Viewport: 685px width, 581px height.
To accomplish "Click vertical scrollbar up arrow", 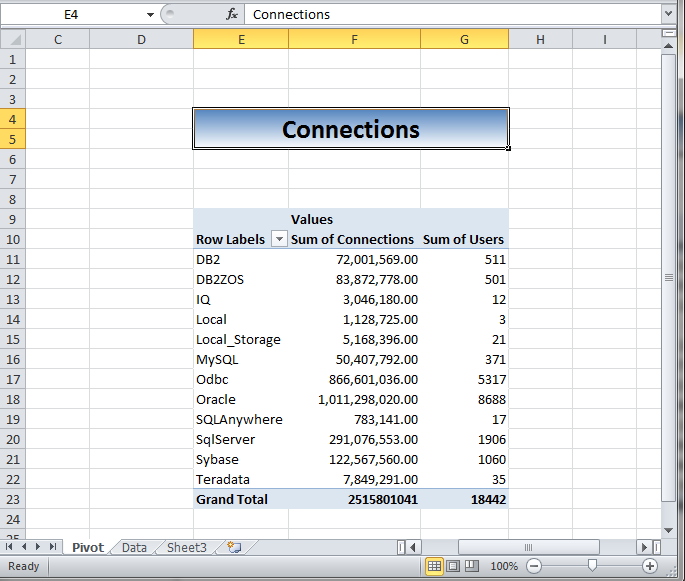I will (668, 45).
